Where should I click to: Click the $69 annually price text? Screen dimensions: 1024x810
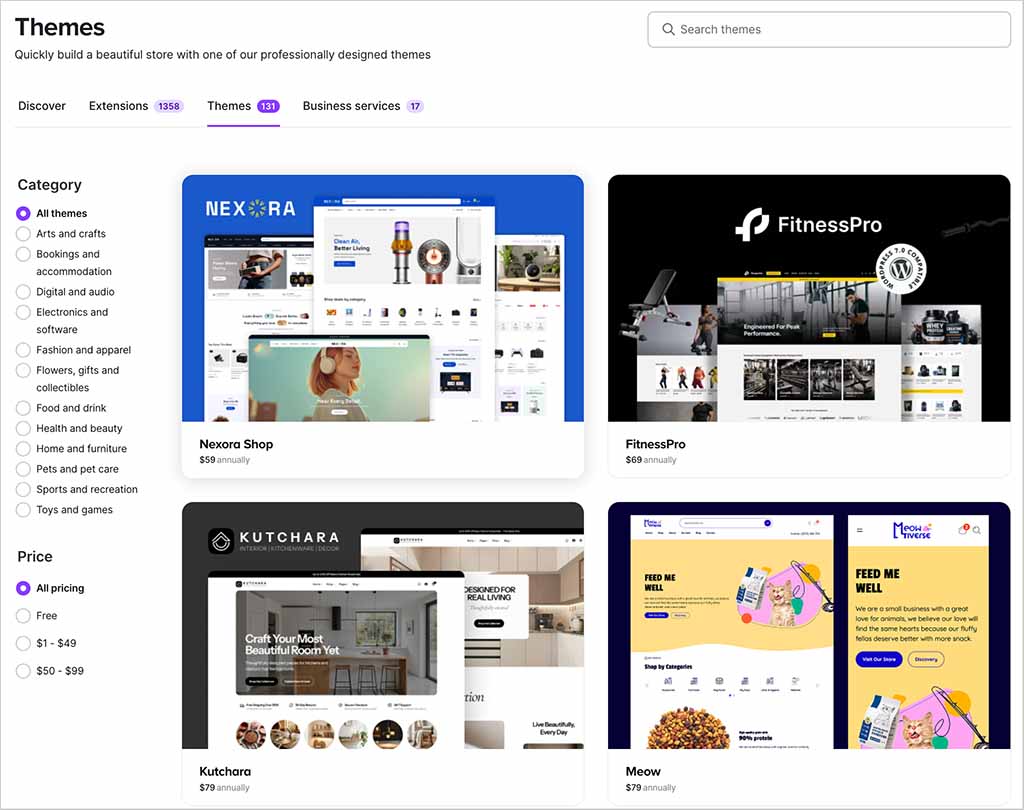click(x=651, y=460)
